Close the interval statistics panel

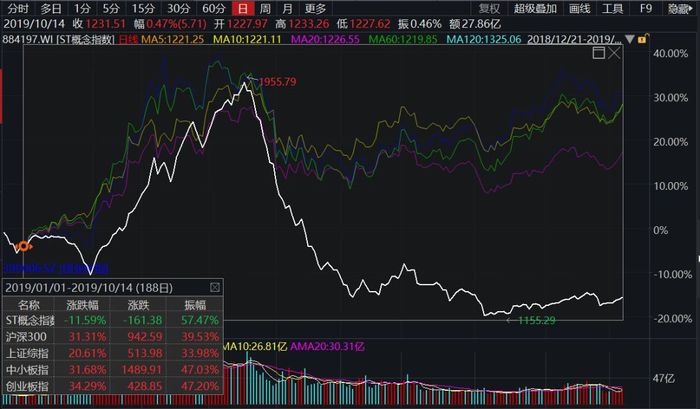pos(215,287)
